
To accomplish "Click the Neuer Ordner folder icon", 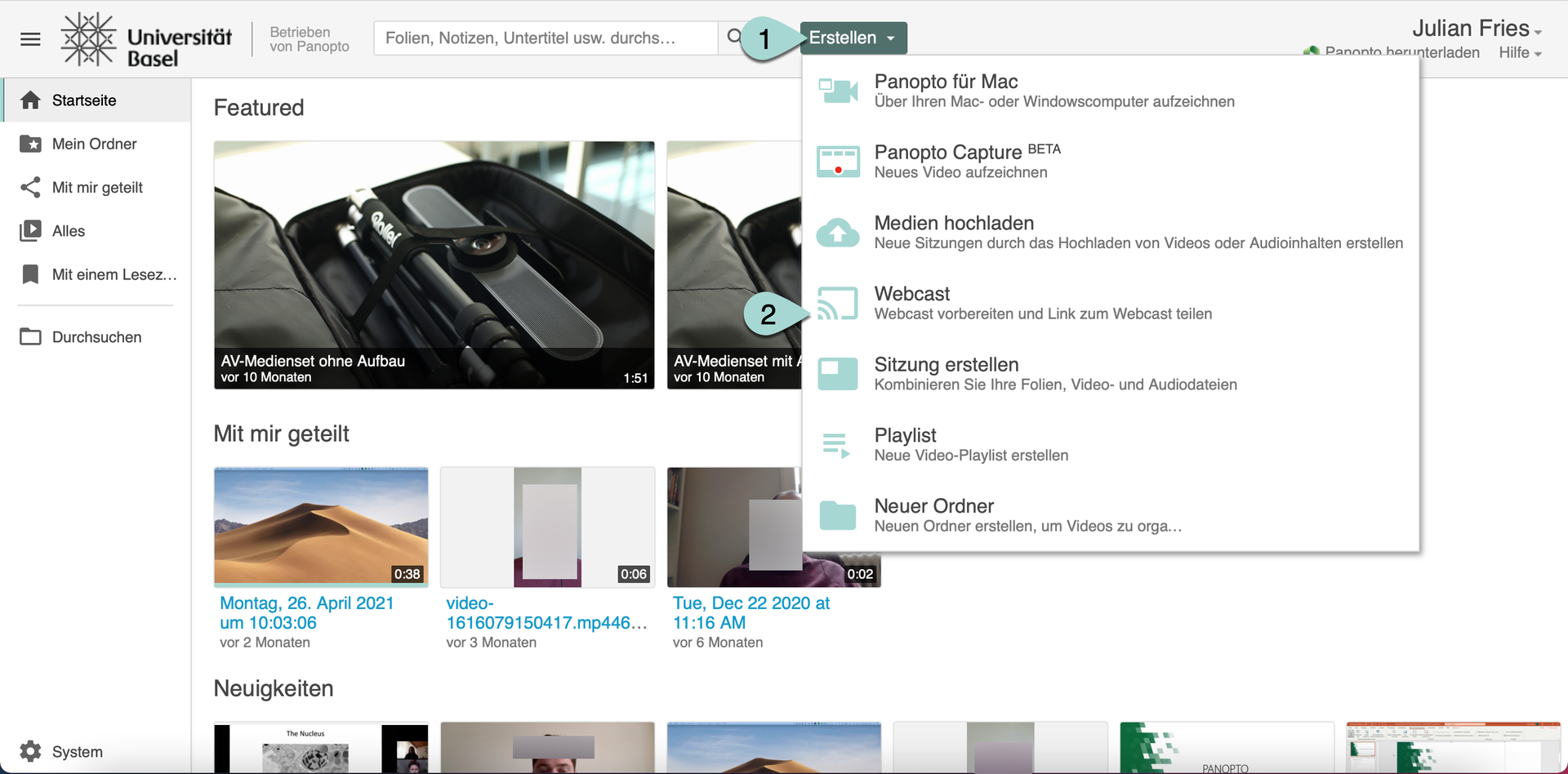I will pyautogui.click(x=837, y=515).
